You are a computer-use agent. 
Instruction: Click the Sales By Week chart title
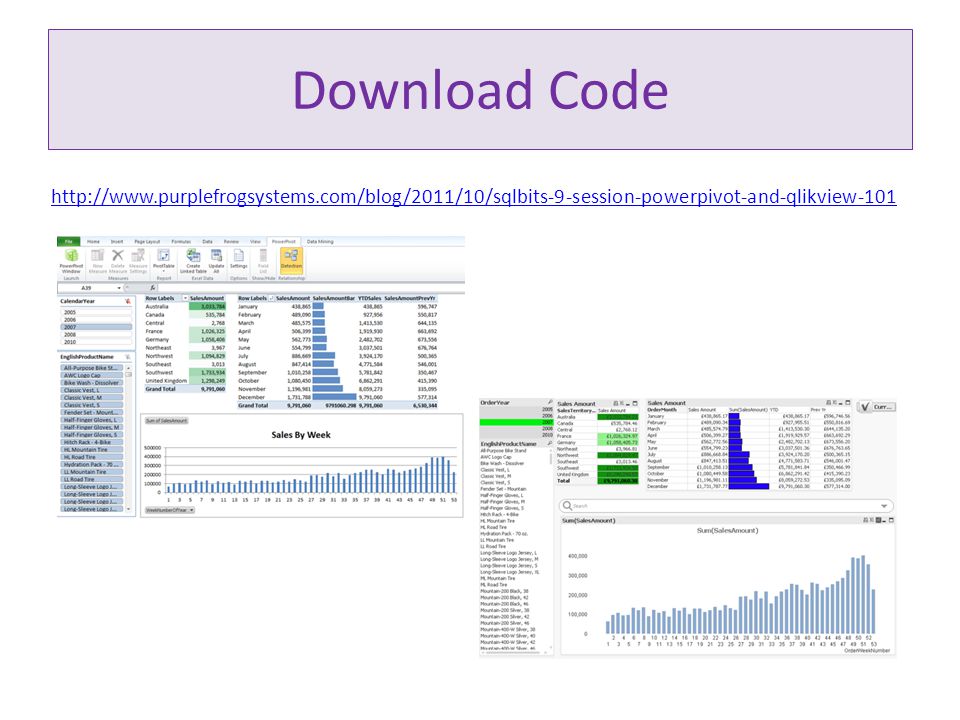301,435
